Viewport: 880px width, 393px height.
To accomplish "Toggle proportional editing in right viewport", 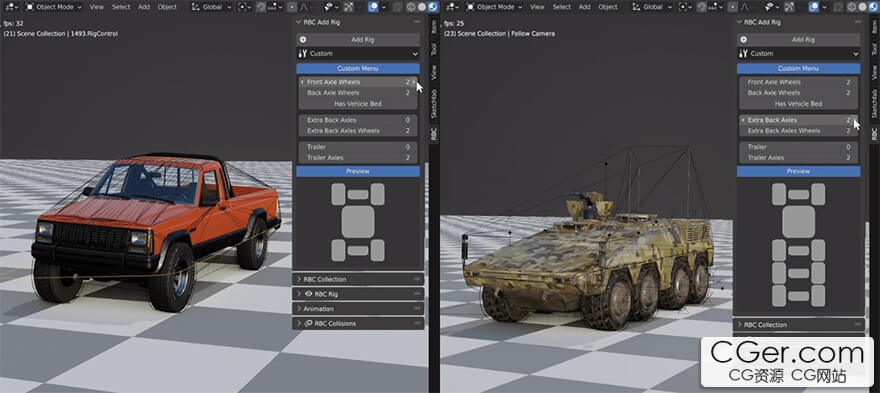I will coord(733,7).
